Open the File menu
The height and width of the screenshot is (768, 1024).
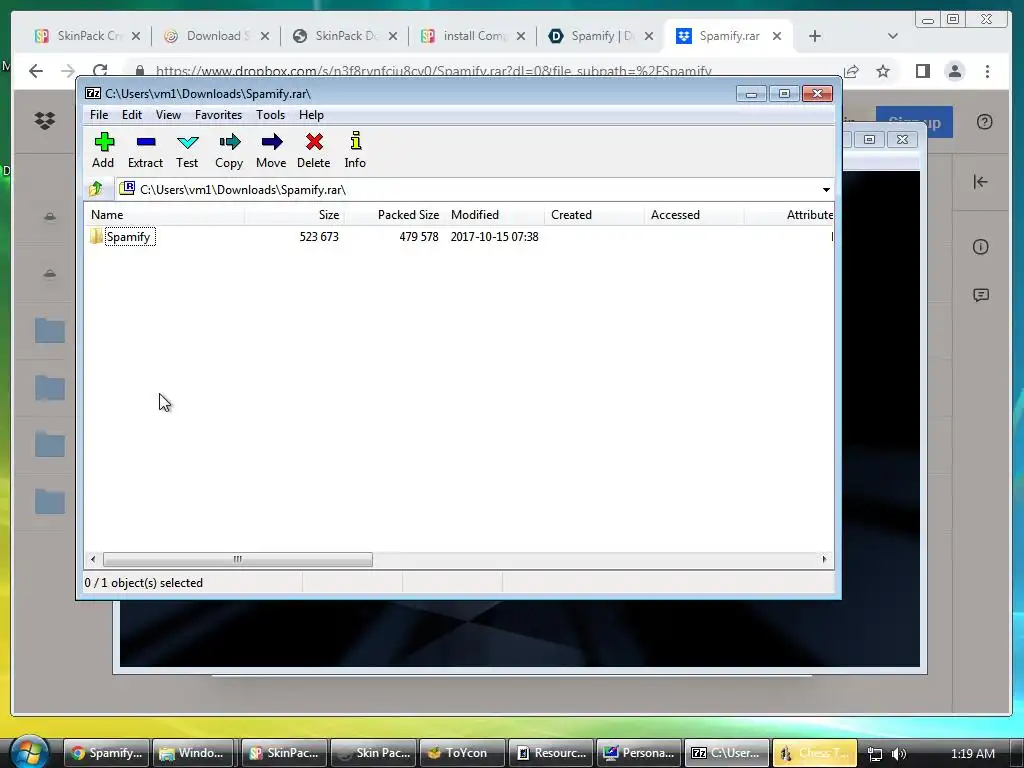click(x=99, y=115)
